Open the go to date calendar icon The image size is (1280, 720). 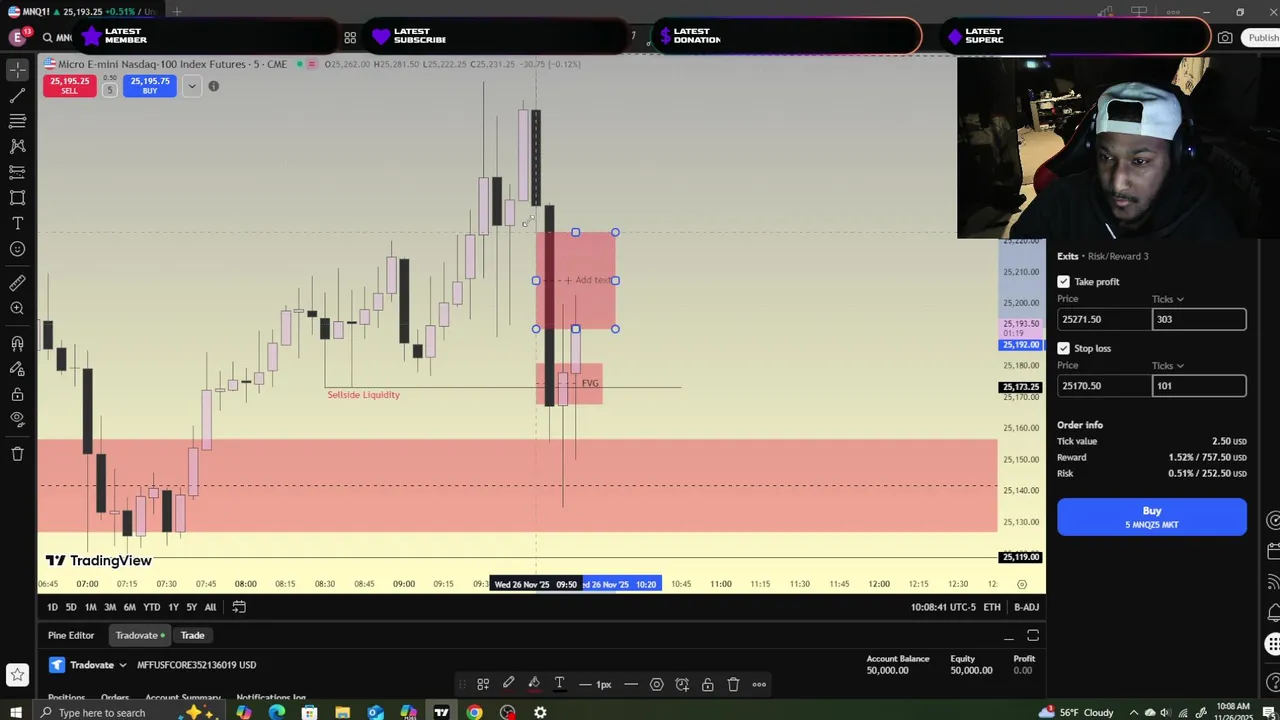pos(239,607)
